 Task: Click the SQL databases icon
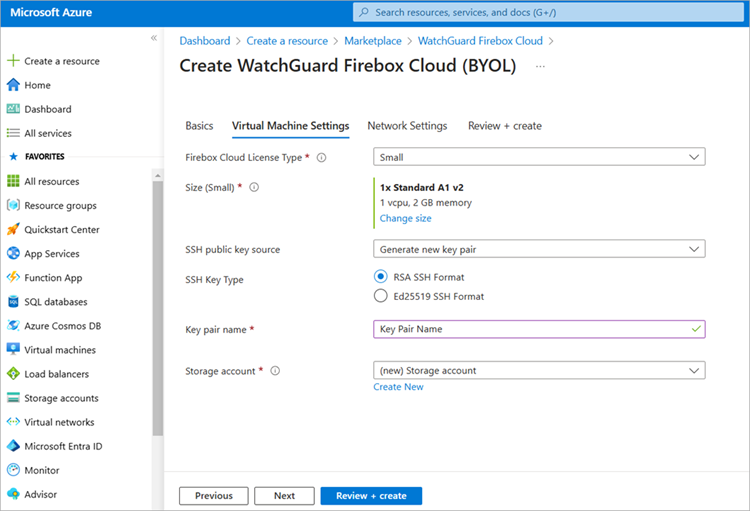[x=13, y=301]
